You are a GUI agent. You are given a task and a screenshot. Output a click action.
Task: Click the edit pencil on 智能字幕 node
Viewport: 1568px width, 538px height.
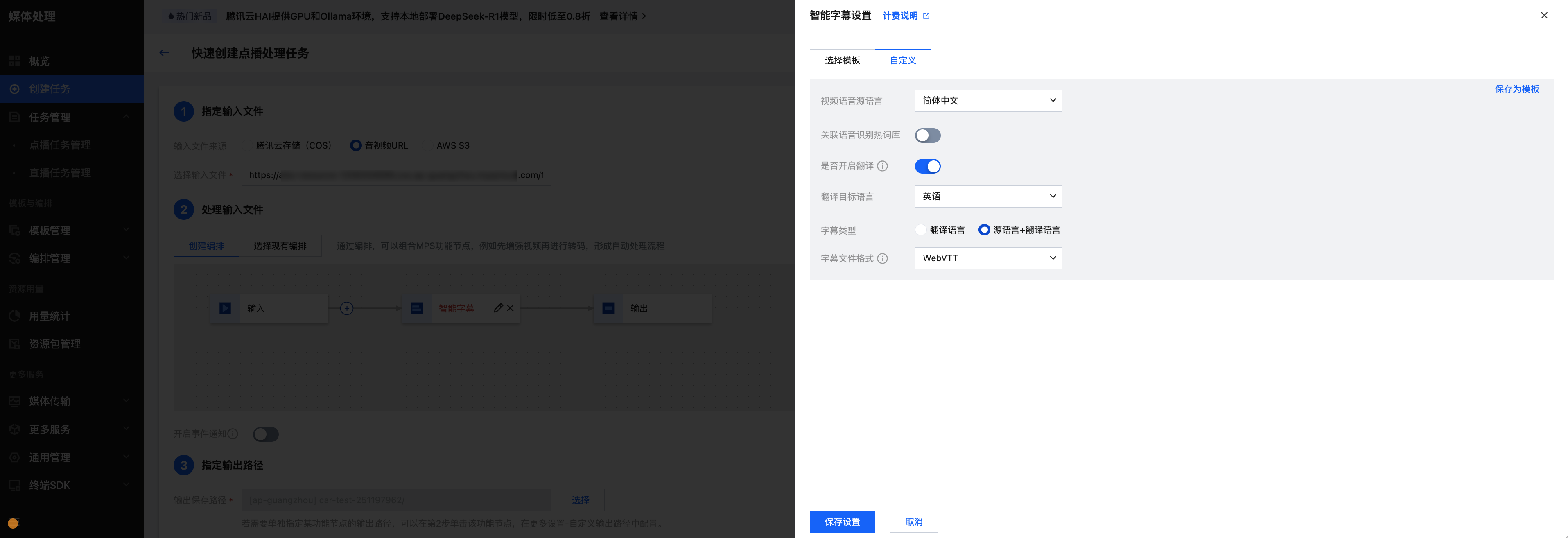coord(498,308)
